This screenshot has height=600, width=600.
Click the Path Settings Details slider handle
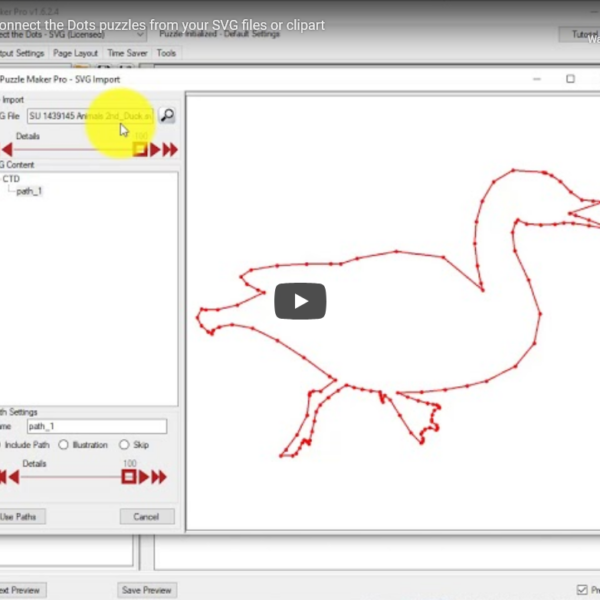(x=129, y=477)
